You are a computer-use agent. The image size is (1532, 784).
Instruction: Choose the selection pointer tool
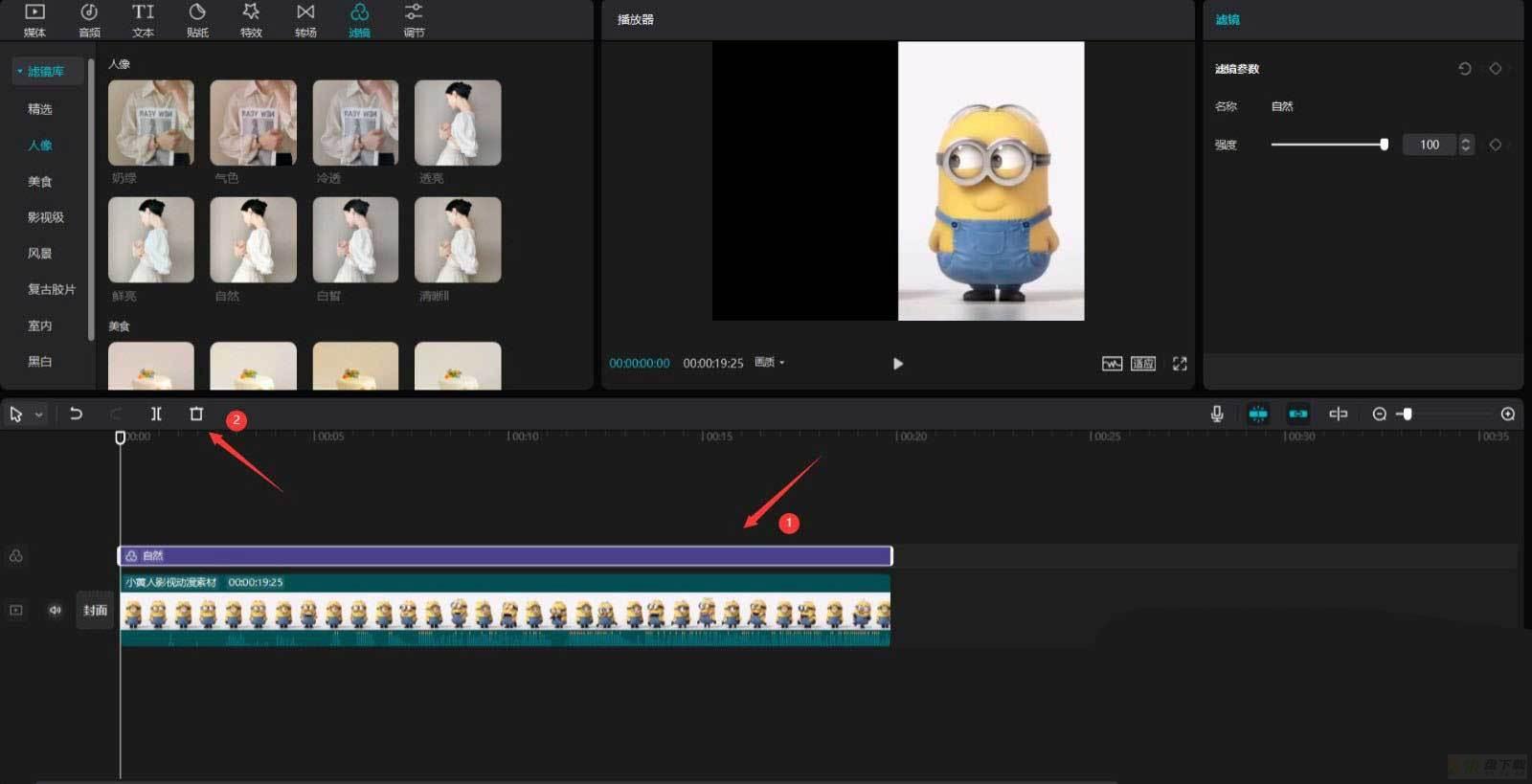[x=16, y=414]
